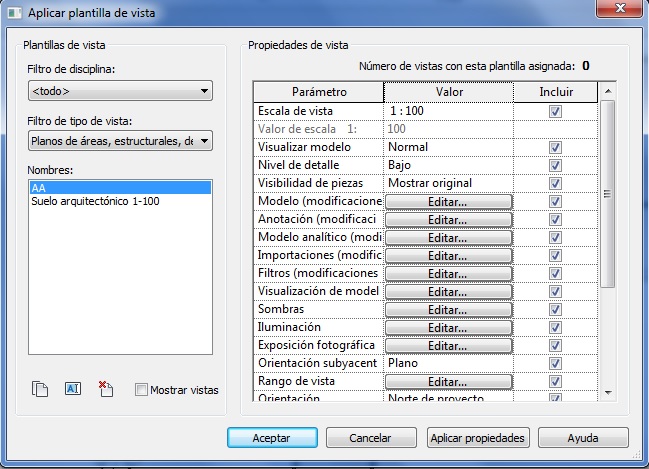Click Editar for the Iluminación row
This screenshot has width=649, height=469.
[x=447, y=328]
